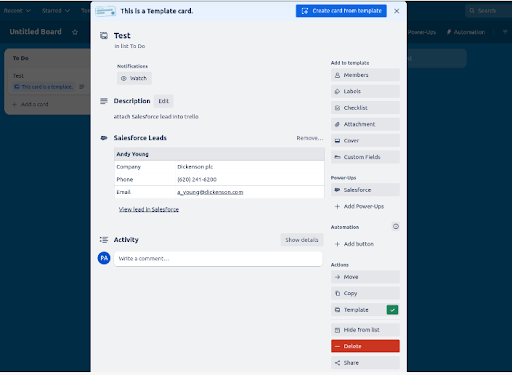The width and height of the screenshot is (512, 375).
Task: Click the phone number (620) 241-6200
Action: click(x=197, y=180)
